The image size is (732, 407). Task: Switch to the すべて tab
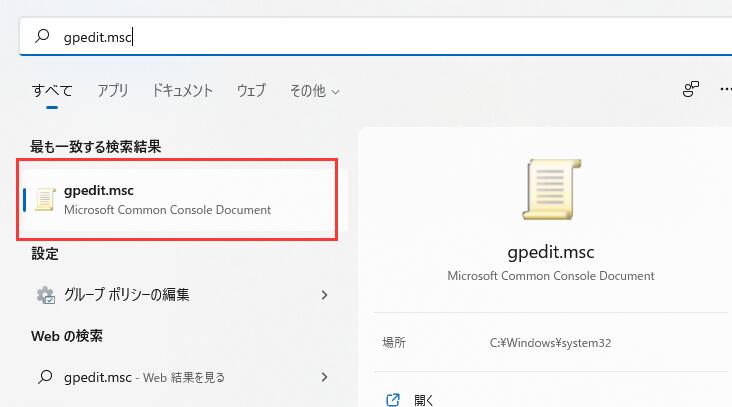[52, 90]
